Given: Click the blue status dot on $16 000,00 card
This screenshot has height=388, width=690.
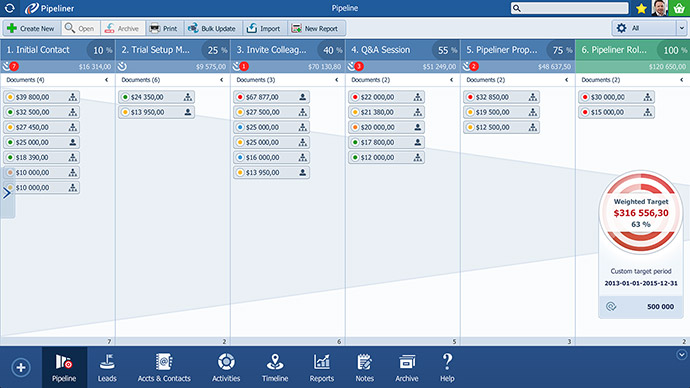Looking at the screenshot, I should [240, 157].
